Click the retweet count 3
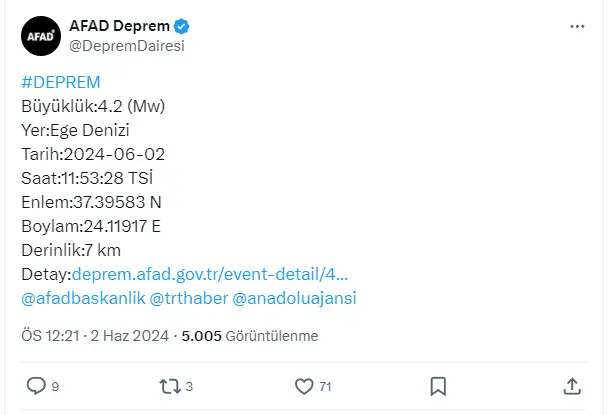 pyautogui.click(x=189, y=386)
